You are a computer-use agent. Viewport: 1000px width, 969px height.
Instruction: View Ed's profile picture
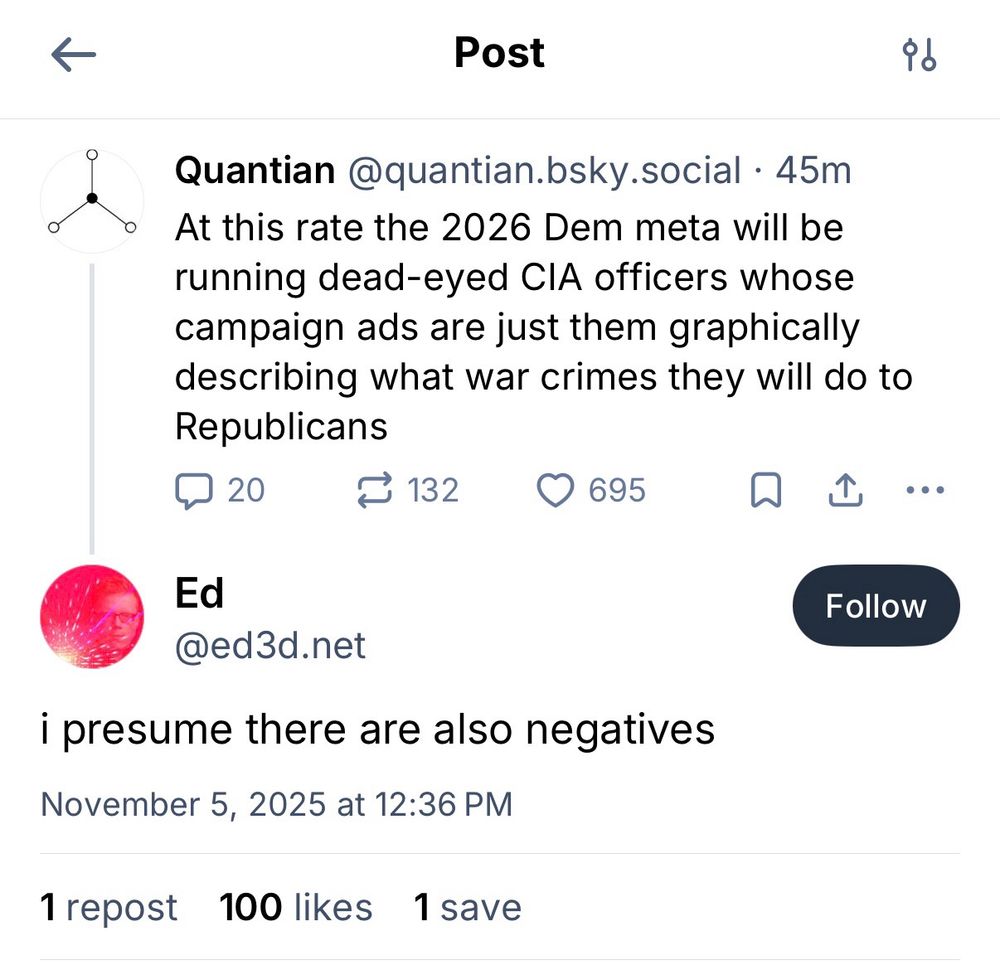92,617
